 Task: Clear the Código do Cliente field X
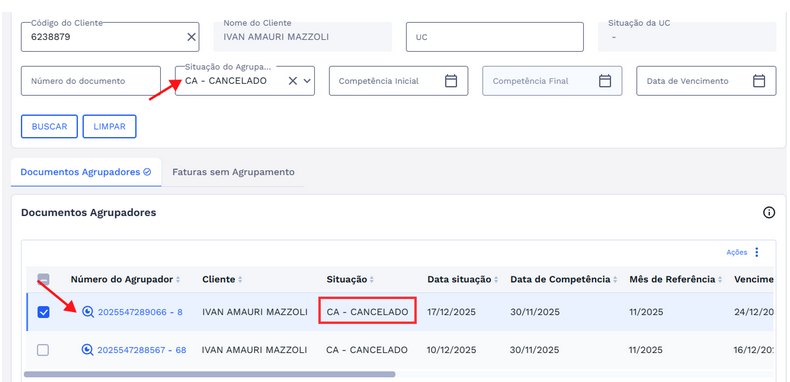tap(191, 37)
